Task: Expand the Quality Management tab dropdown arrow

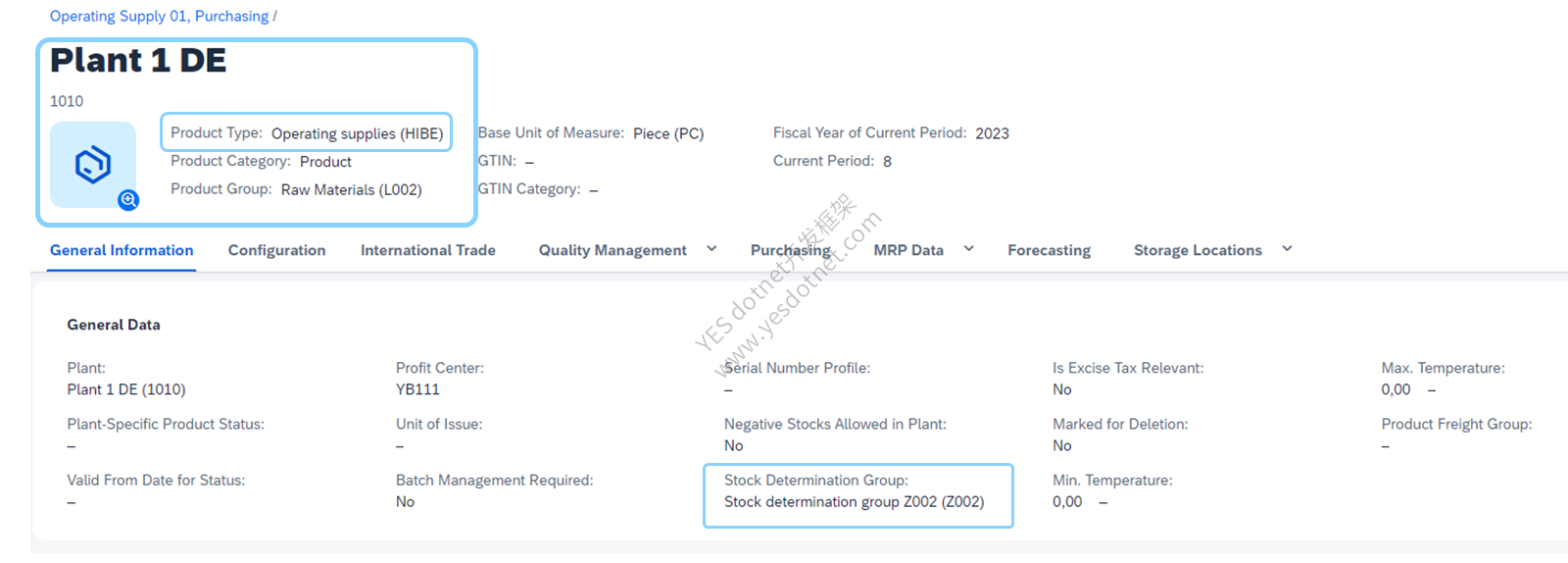Action: pyautogui.click(x=711, y=249)
